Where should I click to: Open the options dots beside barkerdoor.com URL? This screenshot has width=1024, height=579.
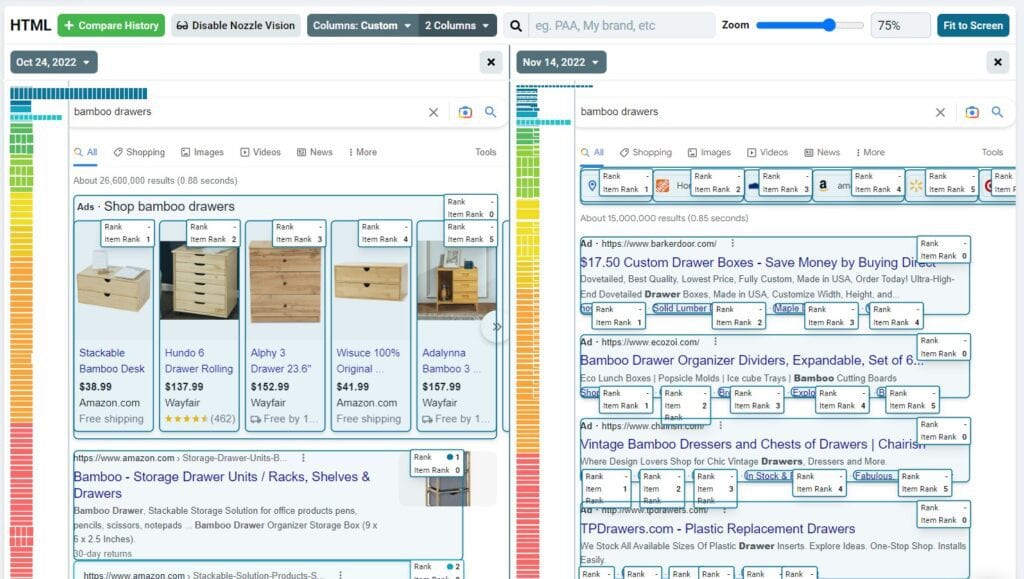coord(732,243)
